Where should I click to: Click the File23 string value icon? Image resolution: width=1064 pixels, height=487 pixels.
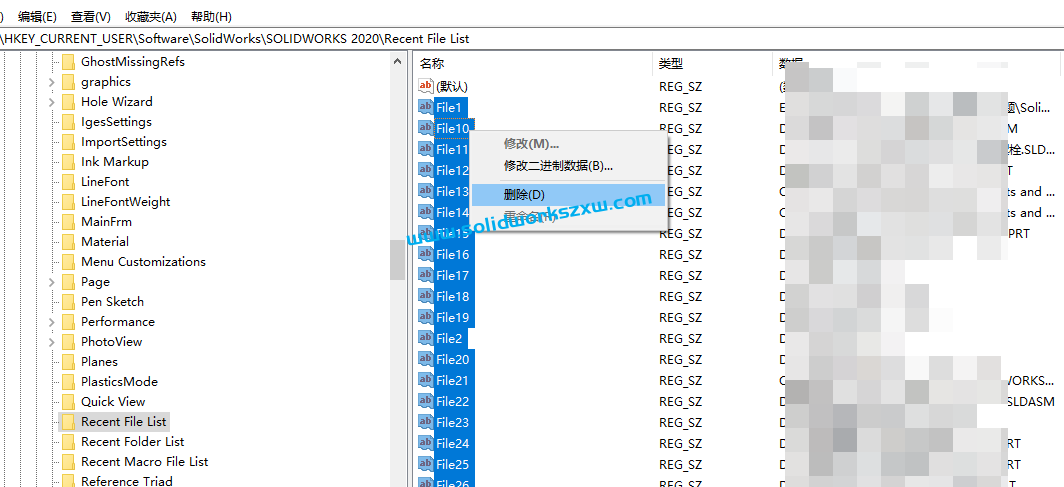coord(425,423)
